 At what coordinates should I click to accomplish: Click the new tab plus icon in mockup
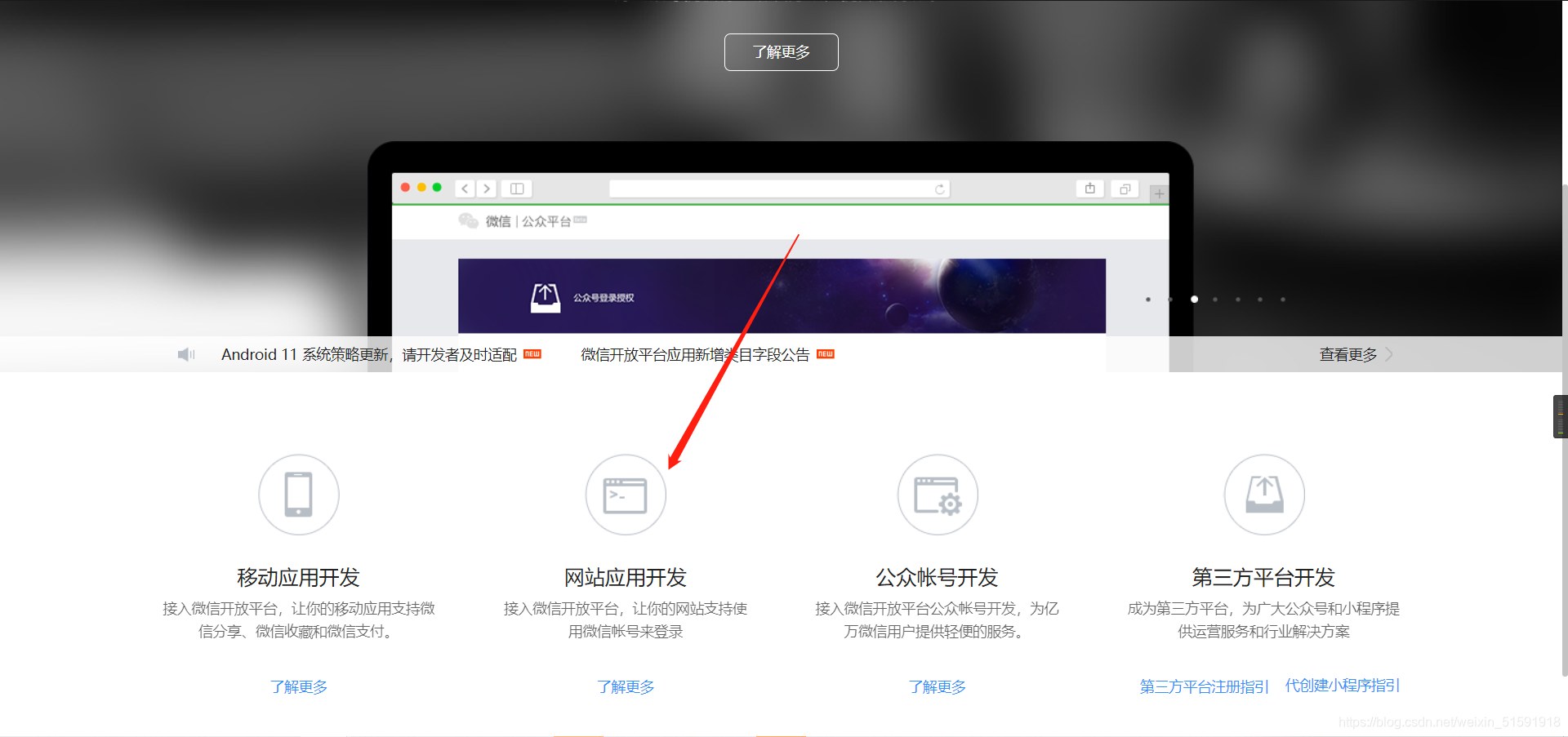1159,193
